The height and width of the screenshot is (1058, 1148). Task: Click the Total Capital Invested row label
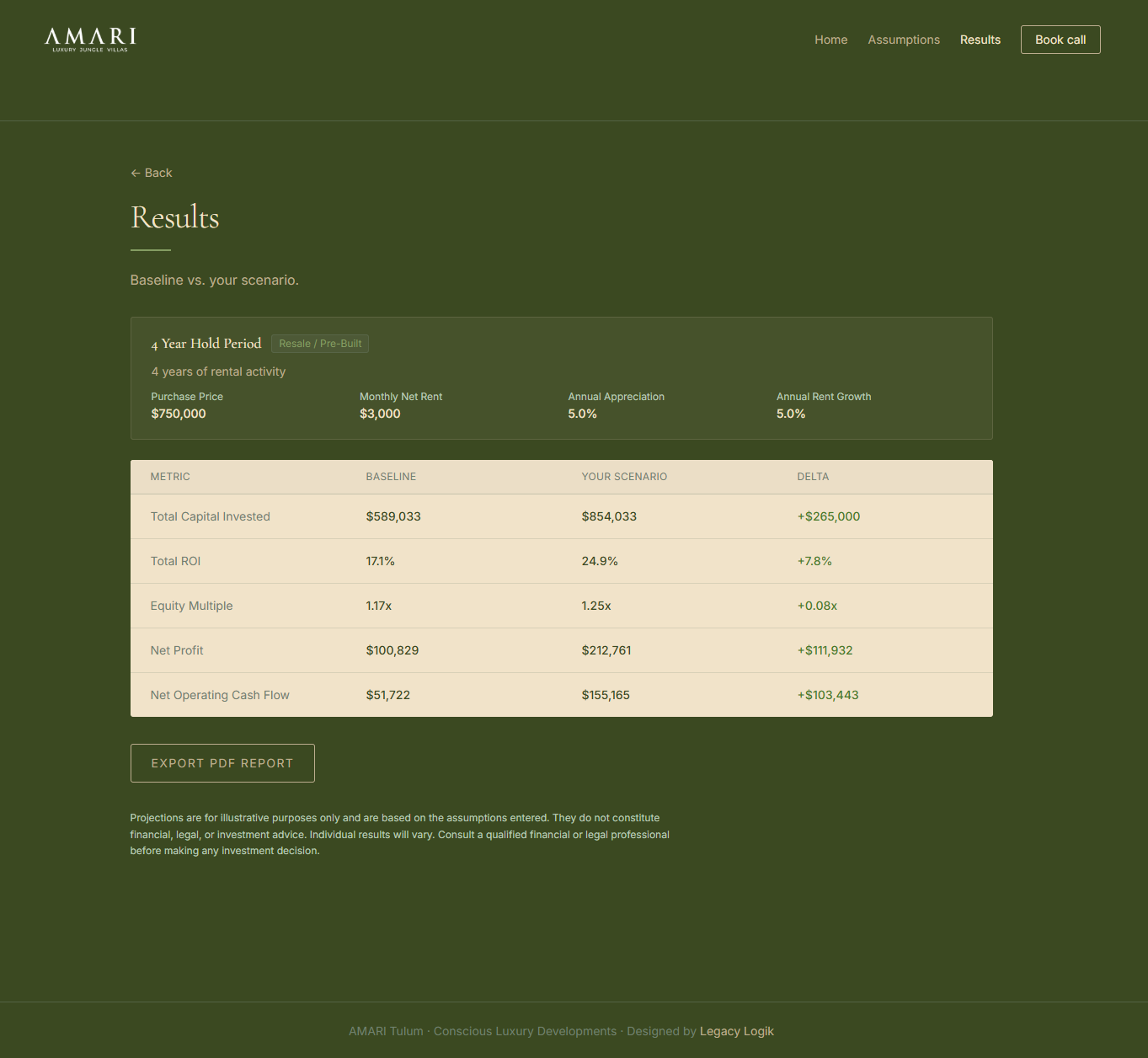pyautogui.click(x=211, y=516)
